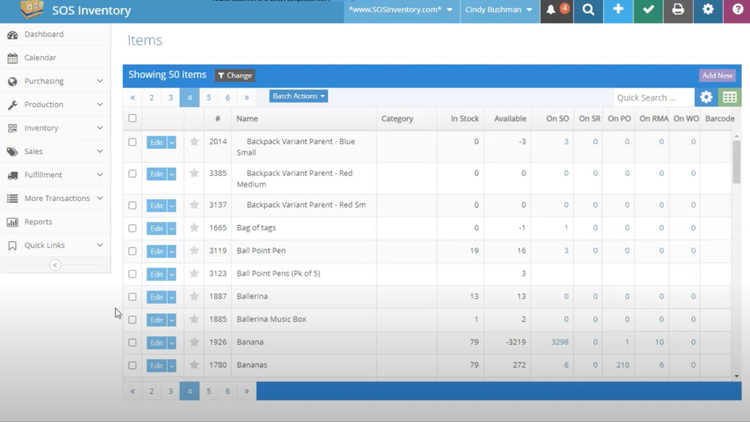Open the help question mark icon
The height and width of the screenshot is (422, 750).
click(x=737, y=10)
